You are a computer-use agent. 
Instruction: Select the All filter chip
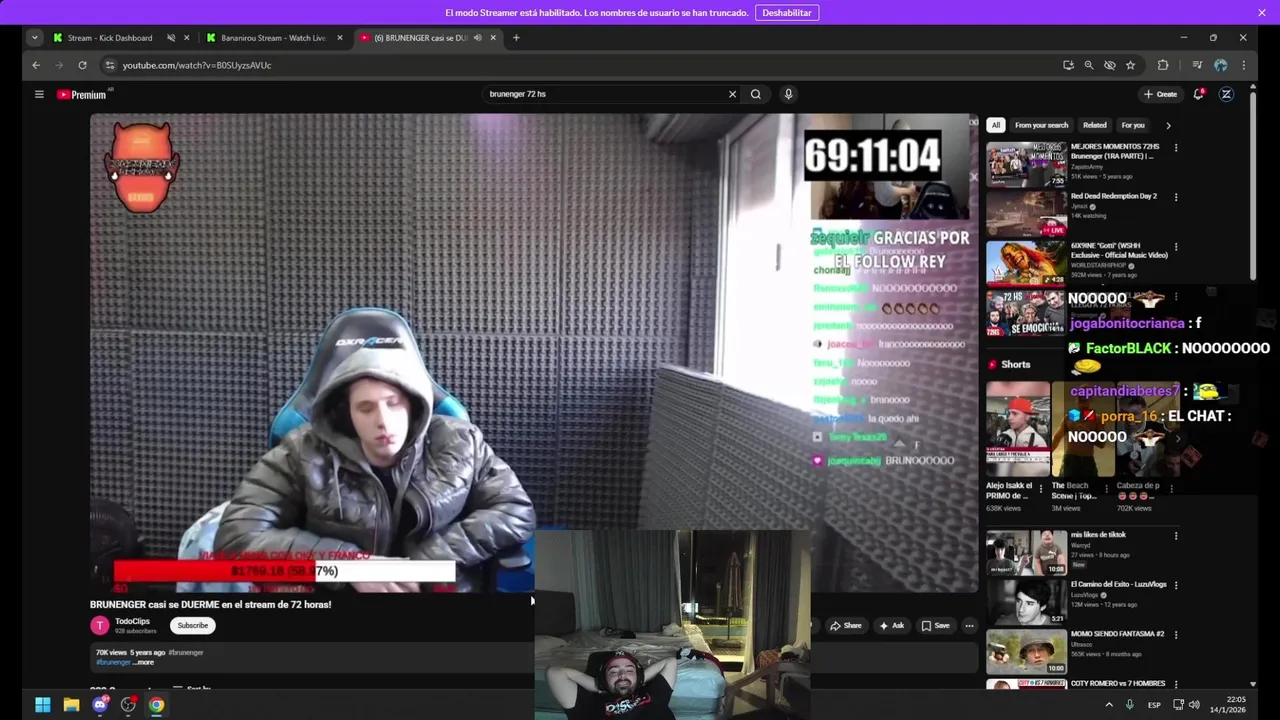pyautogui.click(x=995, y=125)
